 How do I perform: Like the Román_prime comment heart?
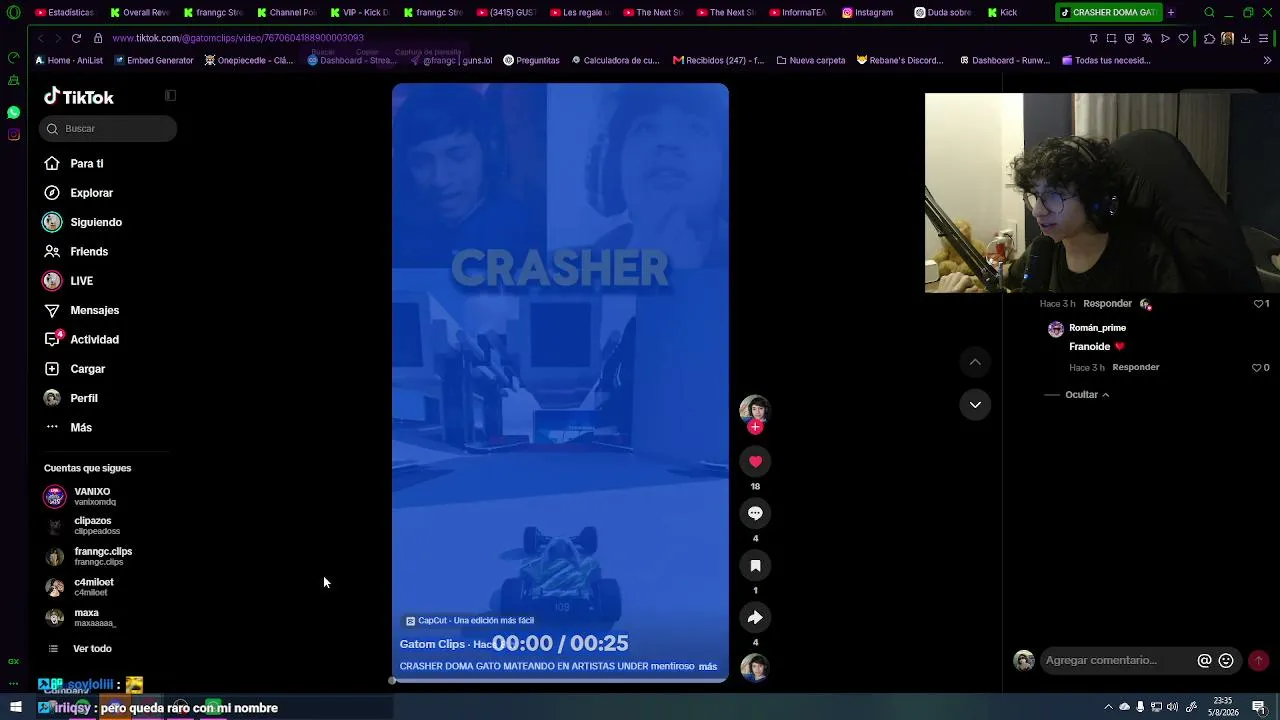tap(1257, 367)
